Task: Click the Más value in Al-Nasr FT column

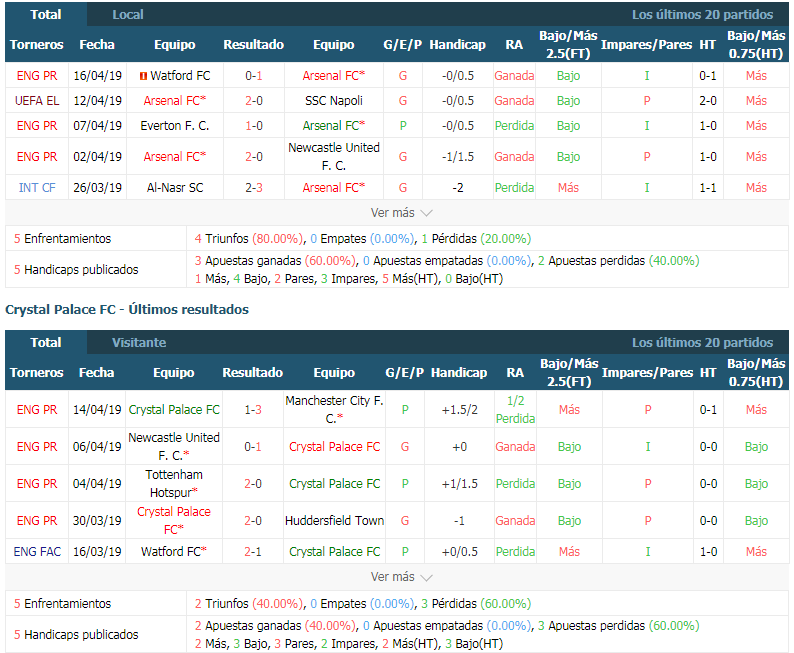Action: pyautogui.click(x=568, y=187)
